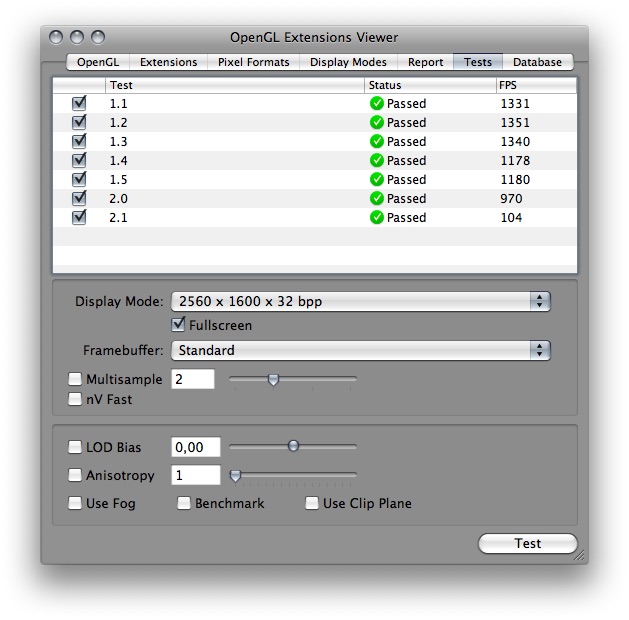The height and width of the screenshot is (620, 629).
Task: Switch to the OpenGL tab
Action: (98, 62)
